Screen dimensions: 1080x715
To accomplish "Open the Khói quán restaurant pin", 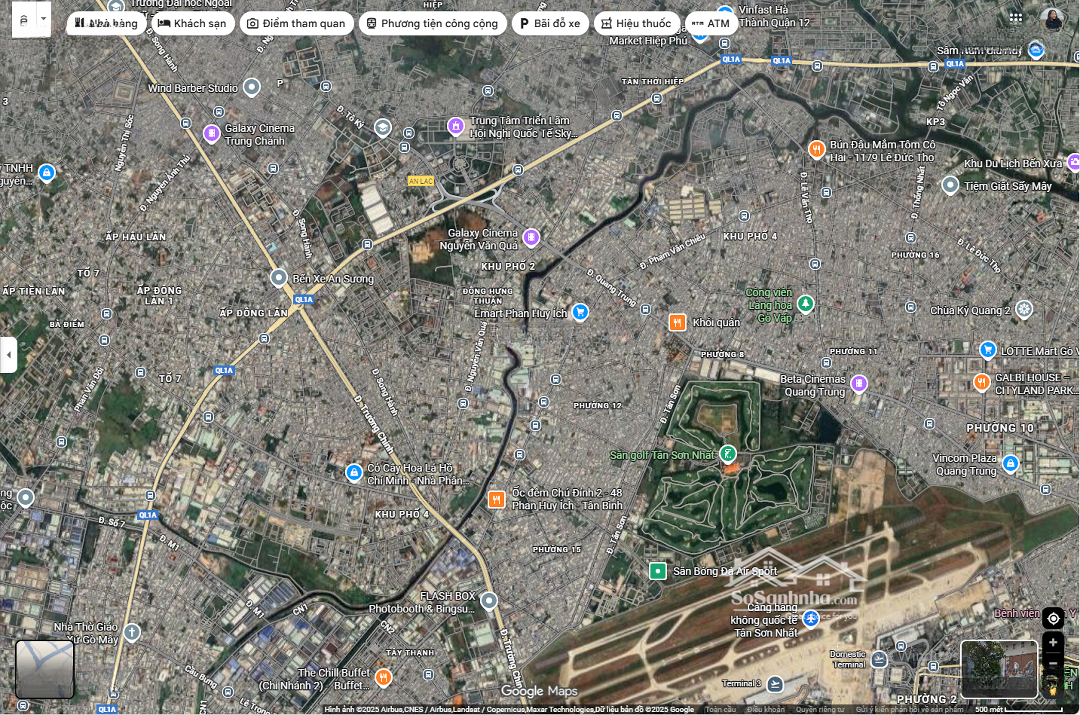I will point(678,322).
